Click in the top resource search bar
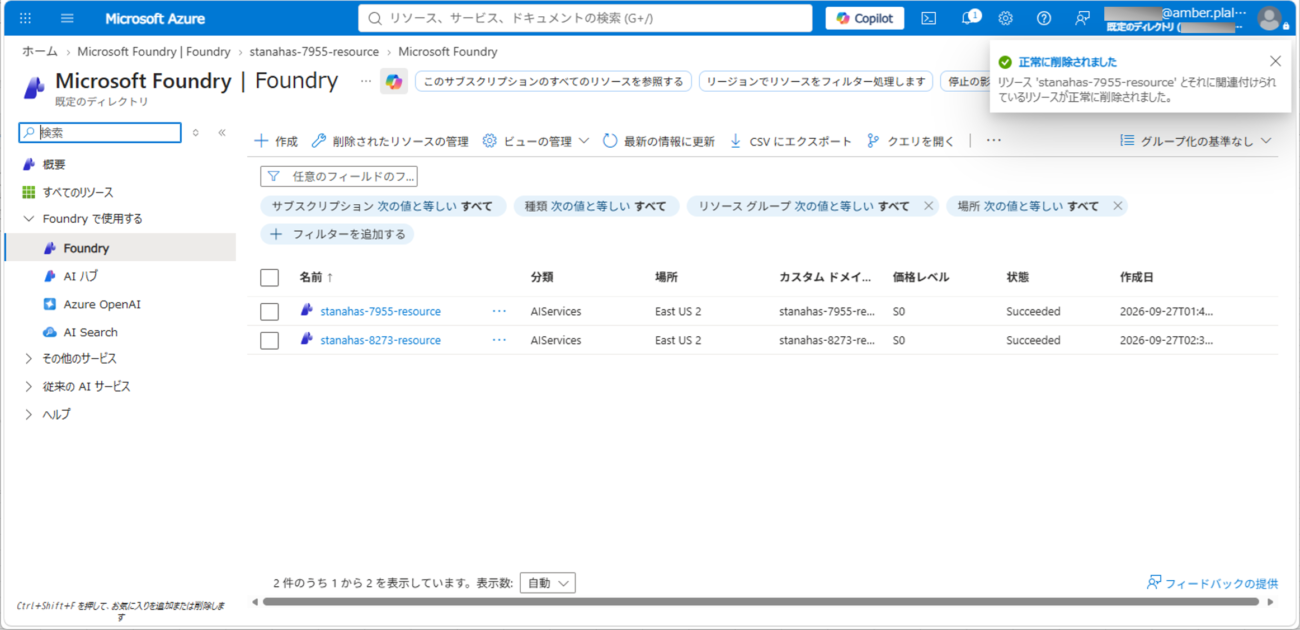 point(585,18)
